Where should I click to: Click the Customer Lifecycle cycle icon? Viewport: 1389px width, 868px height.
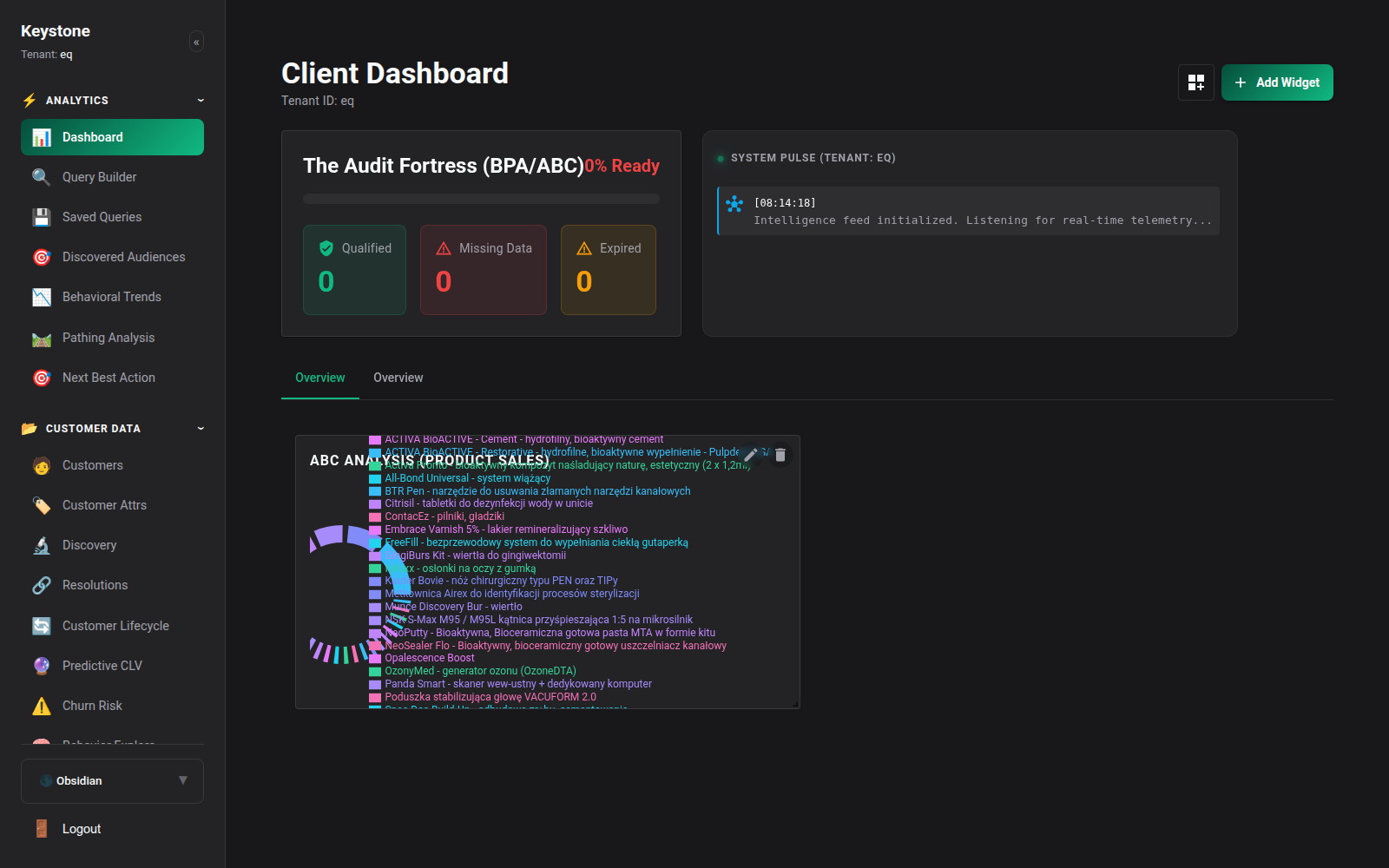point(42,626)
